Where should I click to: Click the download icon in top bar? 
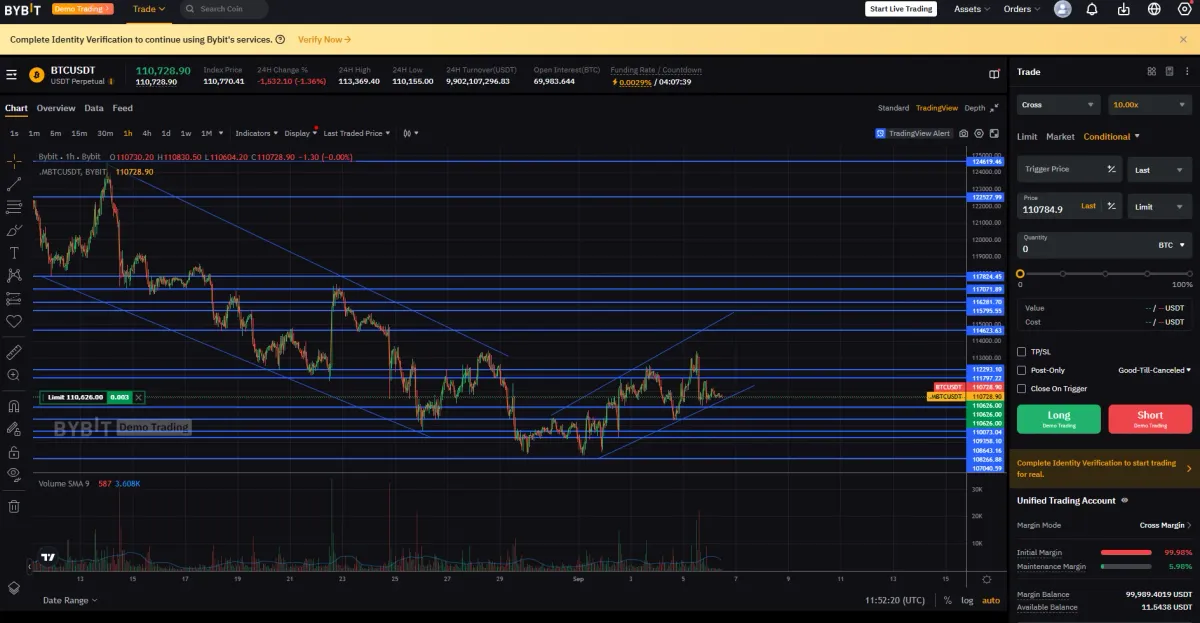coord(1123,9)
